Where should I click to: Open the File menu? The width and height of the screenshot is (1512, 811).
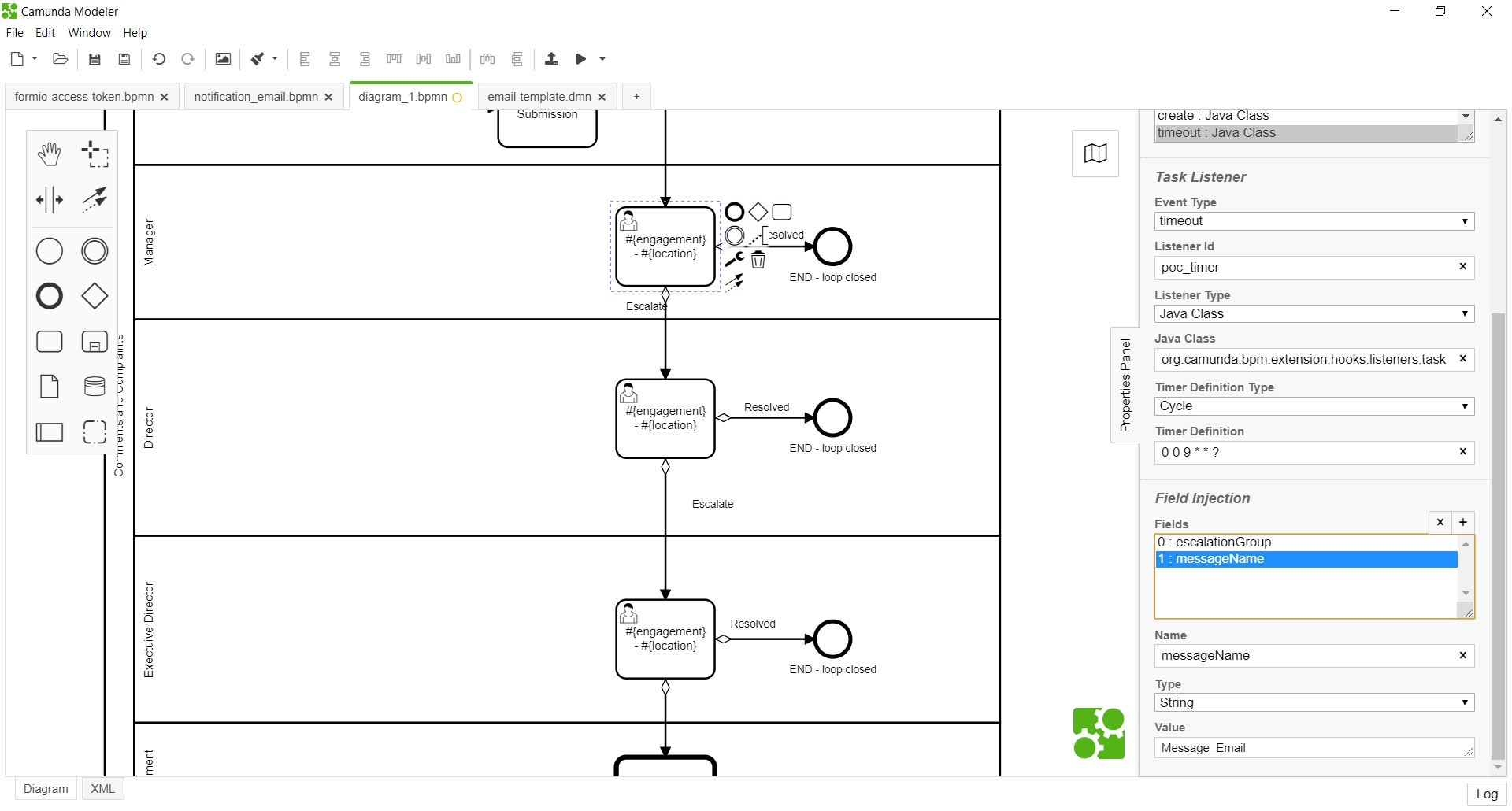click(14, 33)
